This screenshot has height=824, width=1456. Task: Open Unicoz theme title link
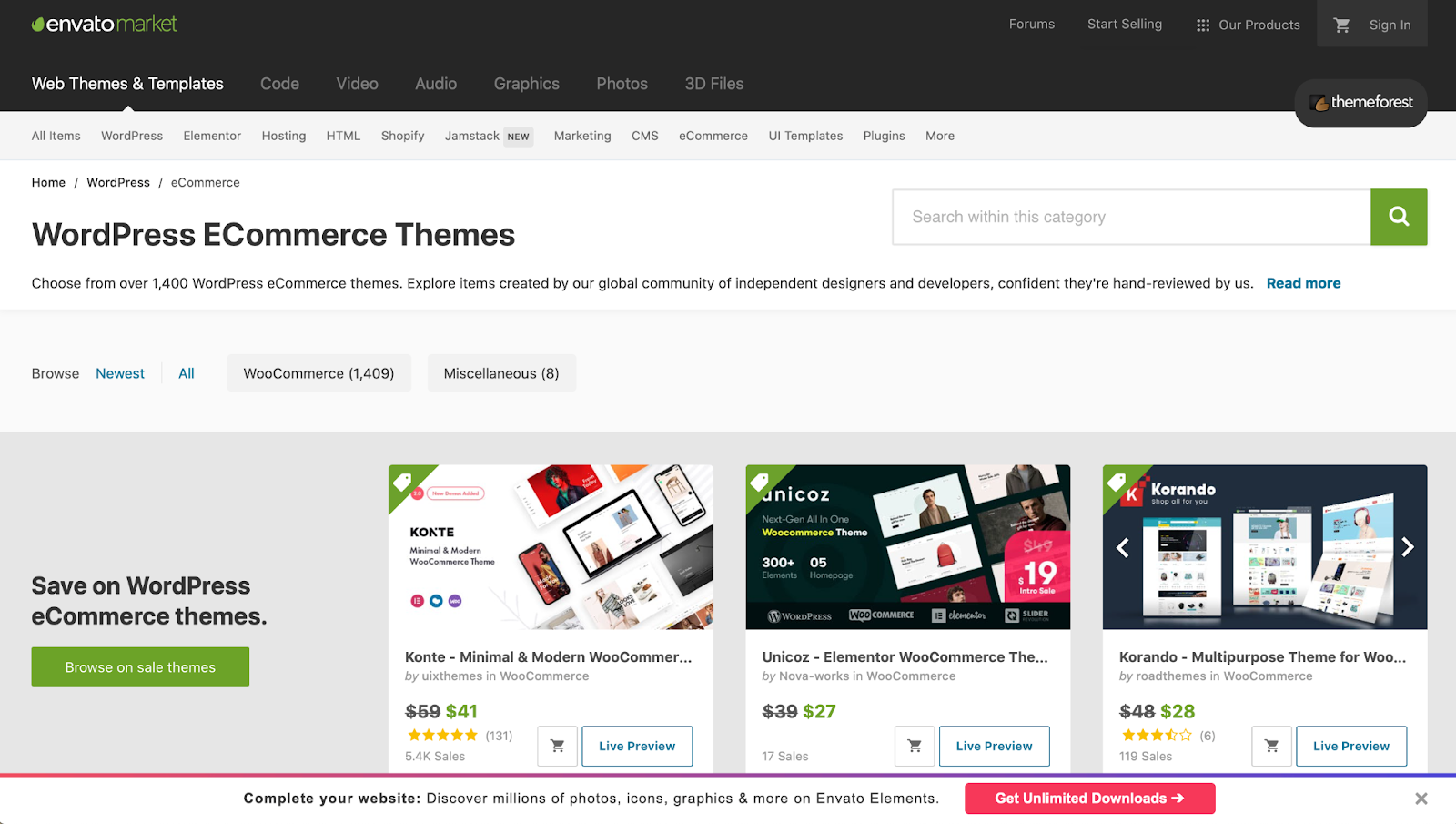point(905,656)
